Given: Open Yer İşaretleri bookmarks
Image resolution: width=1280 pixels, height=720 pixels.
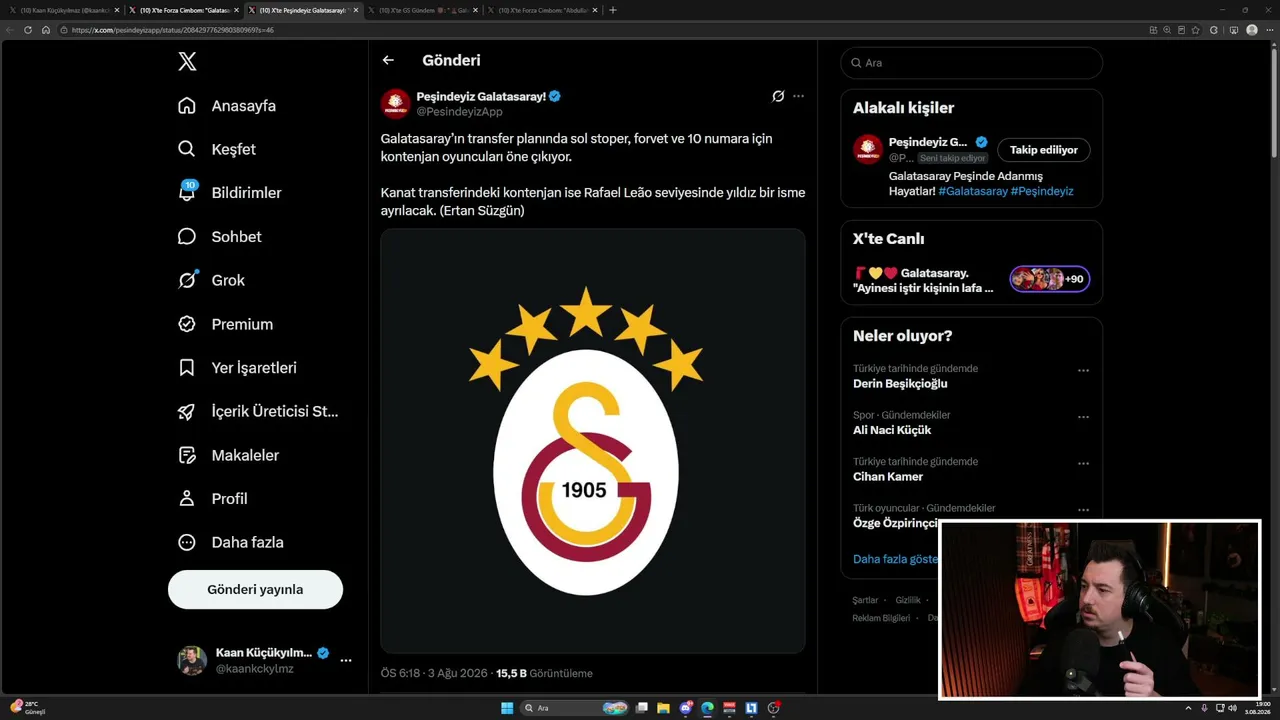Looking at the screenshot, I should 237,368.
